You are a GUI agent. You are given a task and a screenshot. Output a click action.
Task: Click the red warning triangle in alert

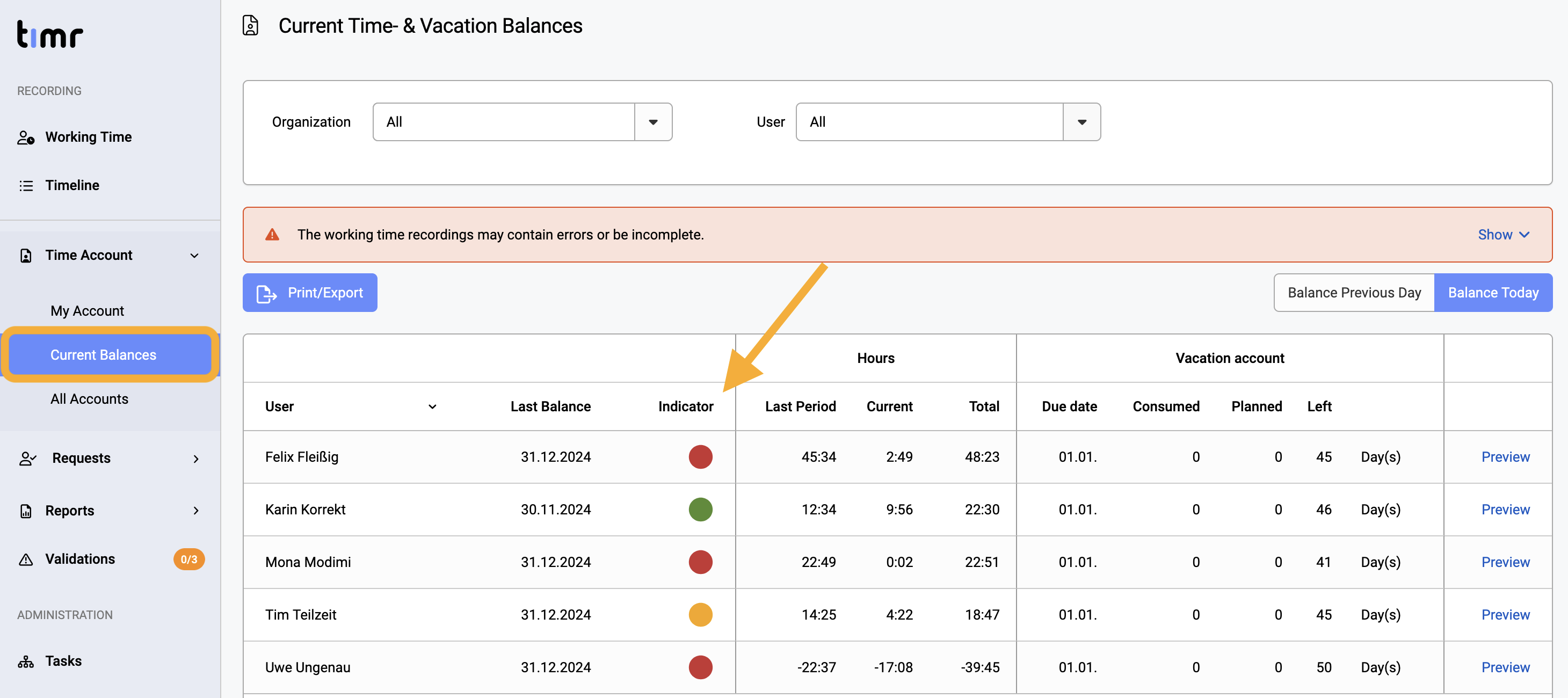272,234
